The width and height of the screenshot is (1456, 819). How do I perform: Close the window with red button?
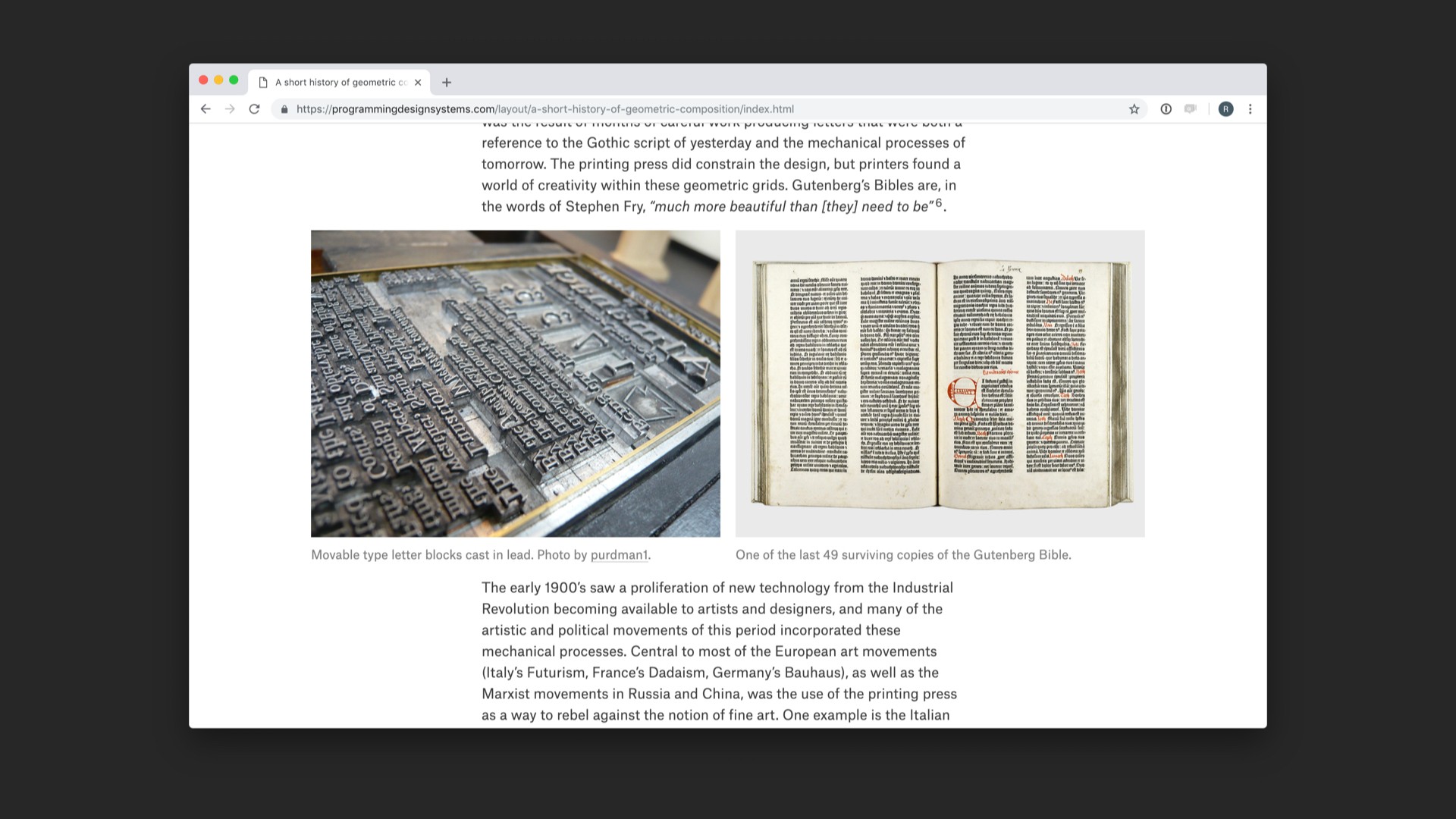[x=203, y=80]
